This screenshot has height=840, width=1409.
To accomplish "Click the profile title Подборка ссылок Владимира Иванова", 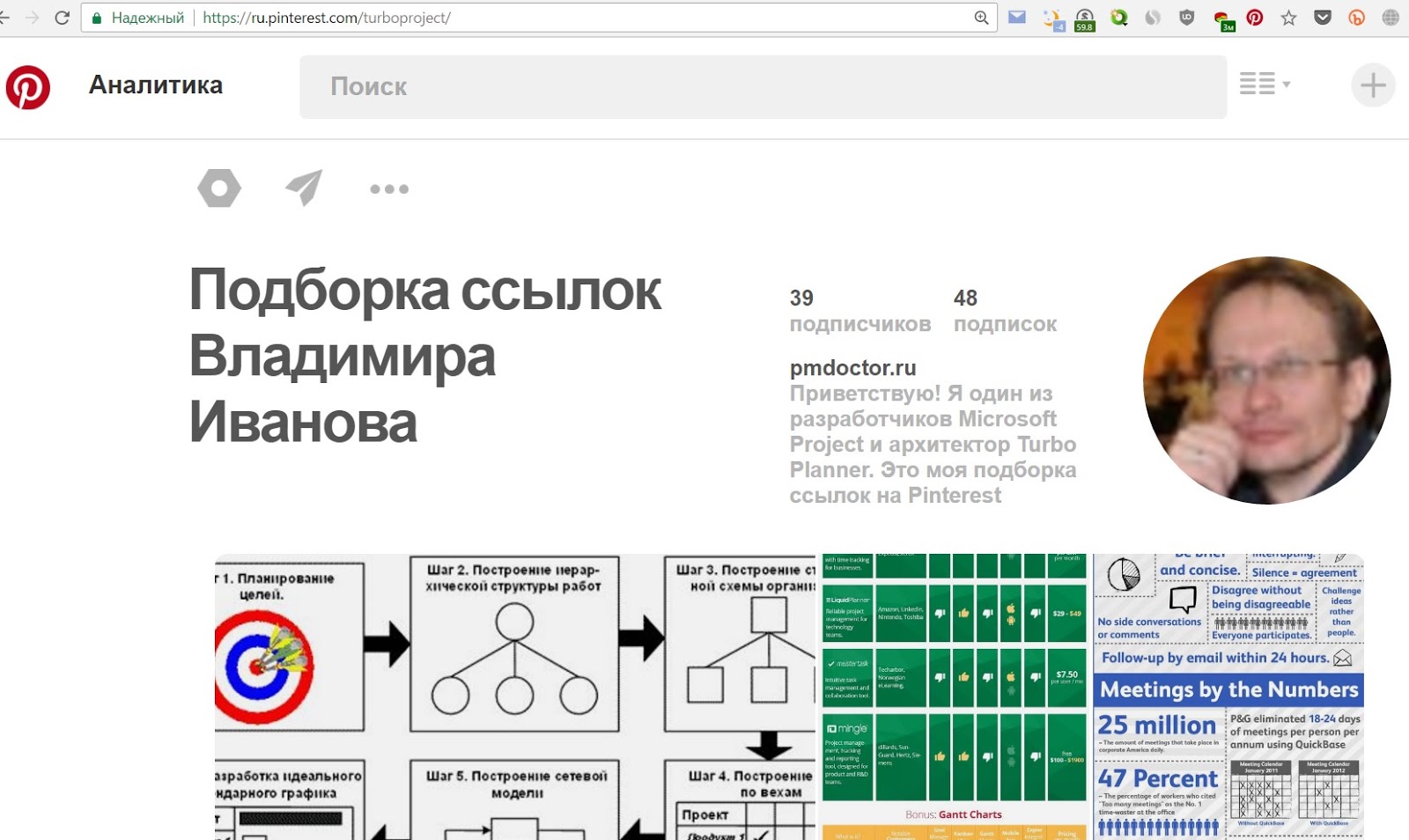I will (x=425, y=356).
